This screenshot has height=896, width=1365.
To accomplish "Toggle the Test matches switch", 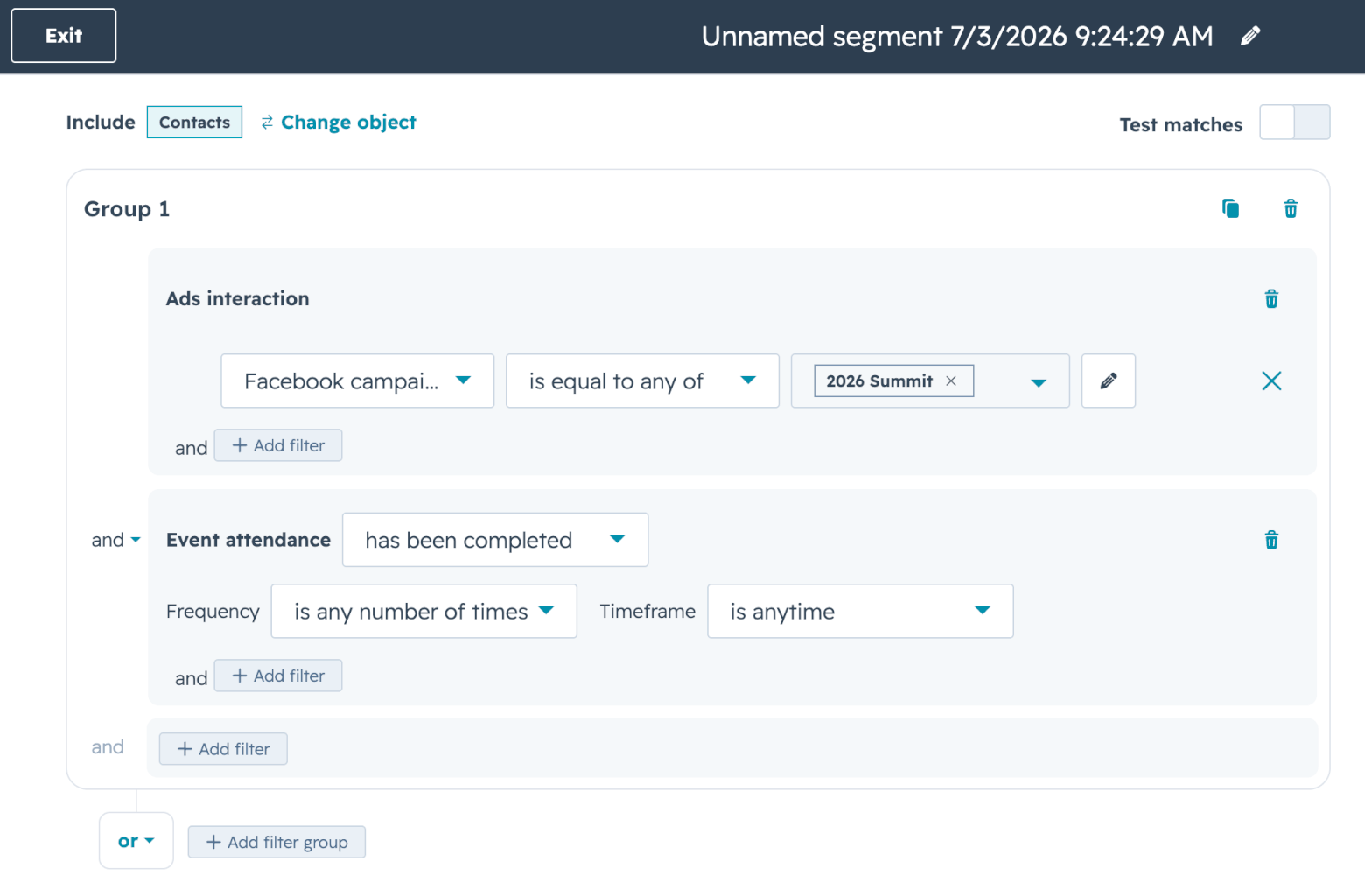I will pos(1295,122).
